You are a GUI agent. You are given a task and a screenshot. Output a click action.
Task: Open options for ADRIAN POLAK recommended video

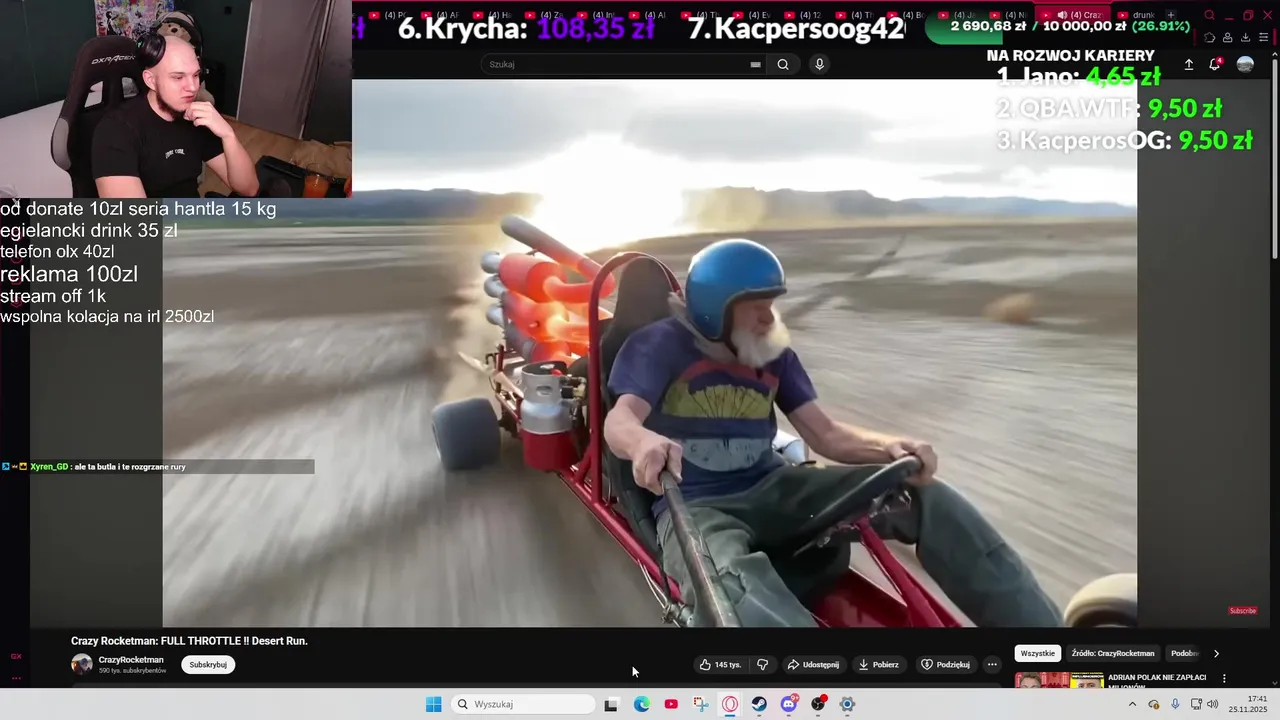click(1224, 679)
